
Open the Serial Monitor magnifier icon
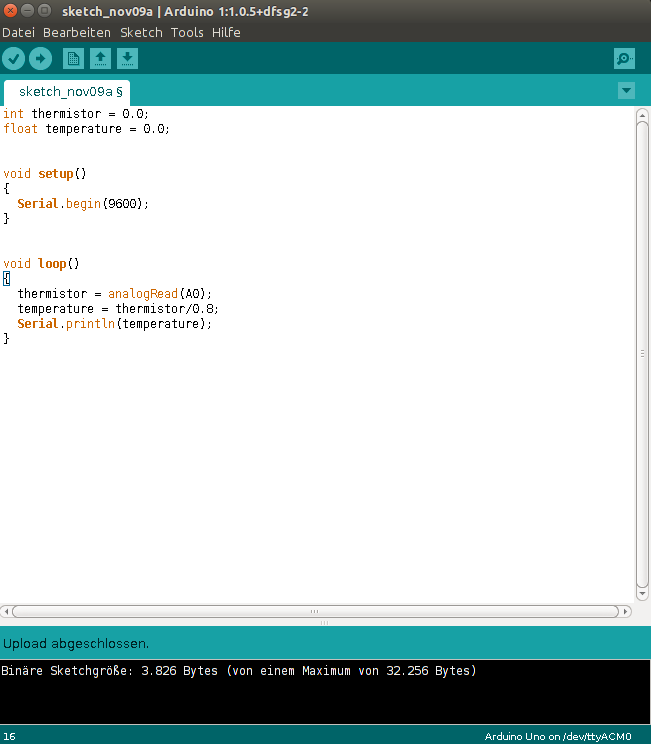pos(624,59)
